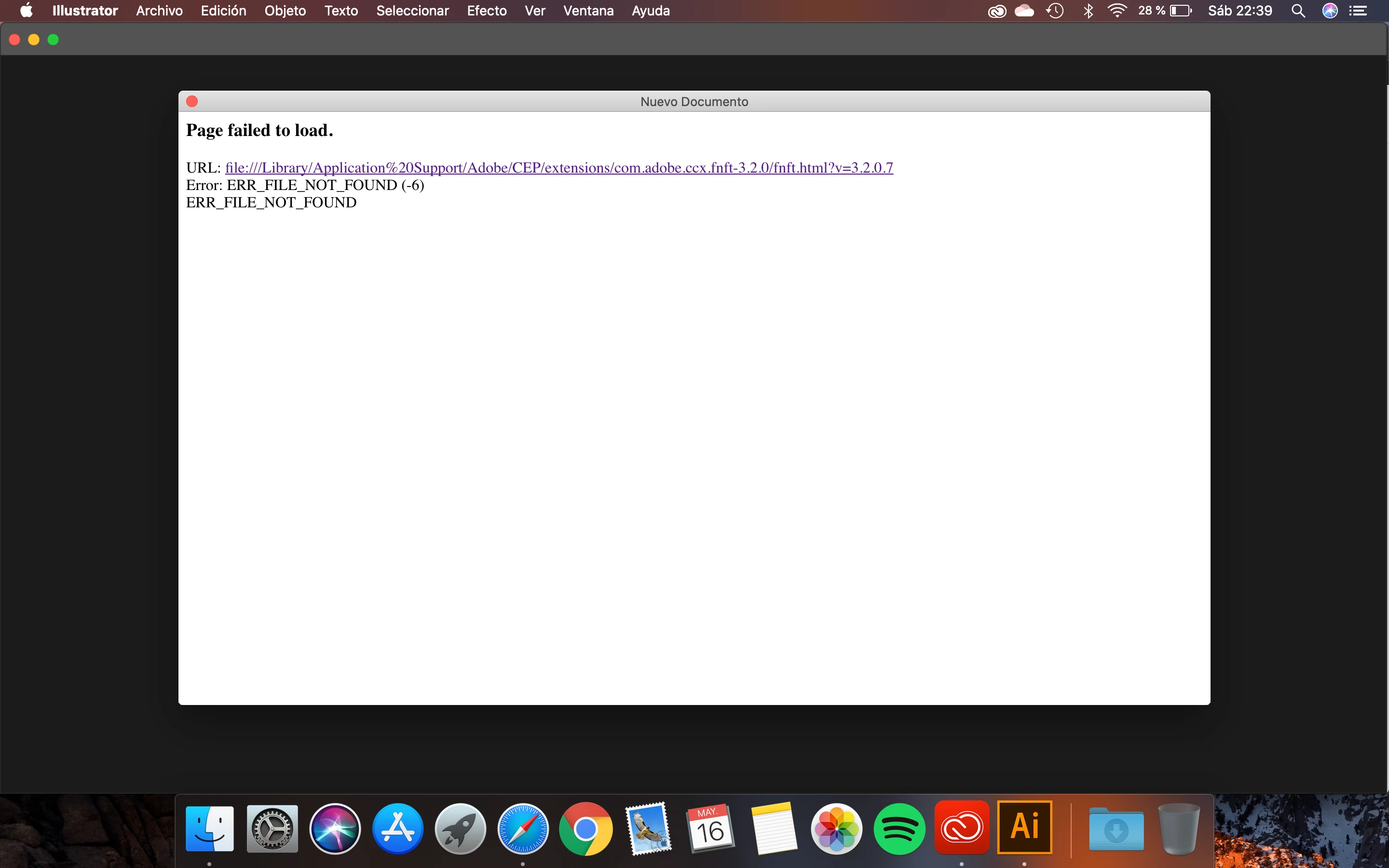Screen dimensions: 1389x868
Task: Open System Preferences gear in dock
Action: point(272,829)
